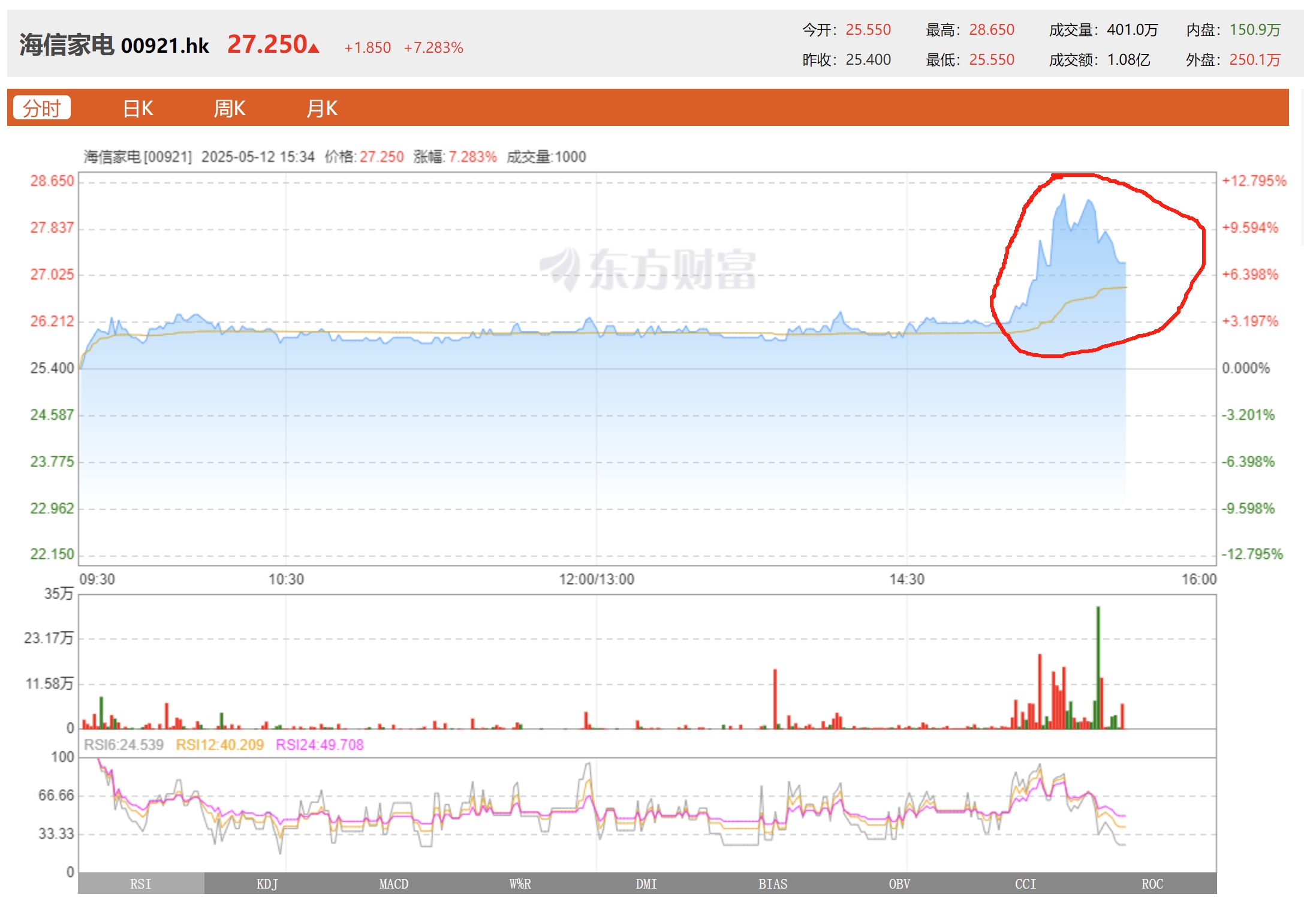This screenshot has width=1304, height=924.
Task: Click the 今开 value 25.550
Action: click(x=868, y=29)
